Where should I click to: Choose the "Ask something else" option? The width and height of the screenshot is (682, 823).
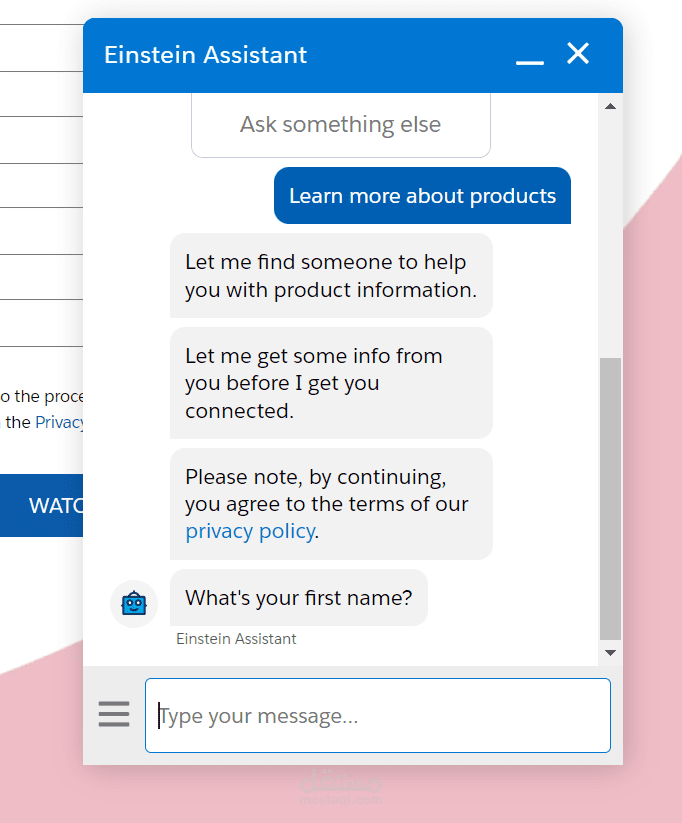pos(340,125)
